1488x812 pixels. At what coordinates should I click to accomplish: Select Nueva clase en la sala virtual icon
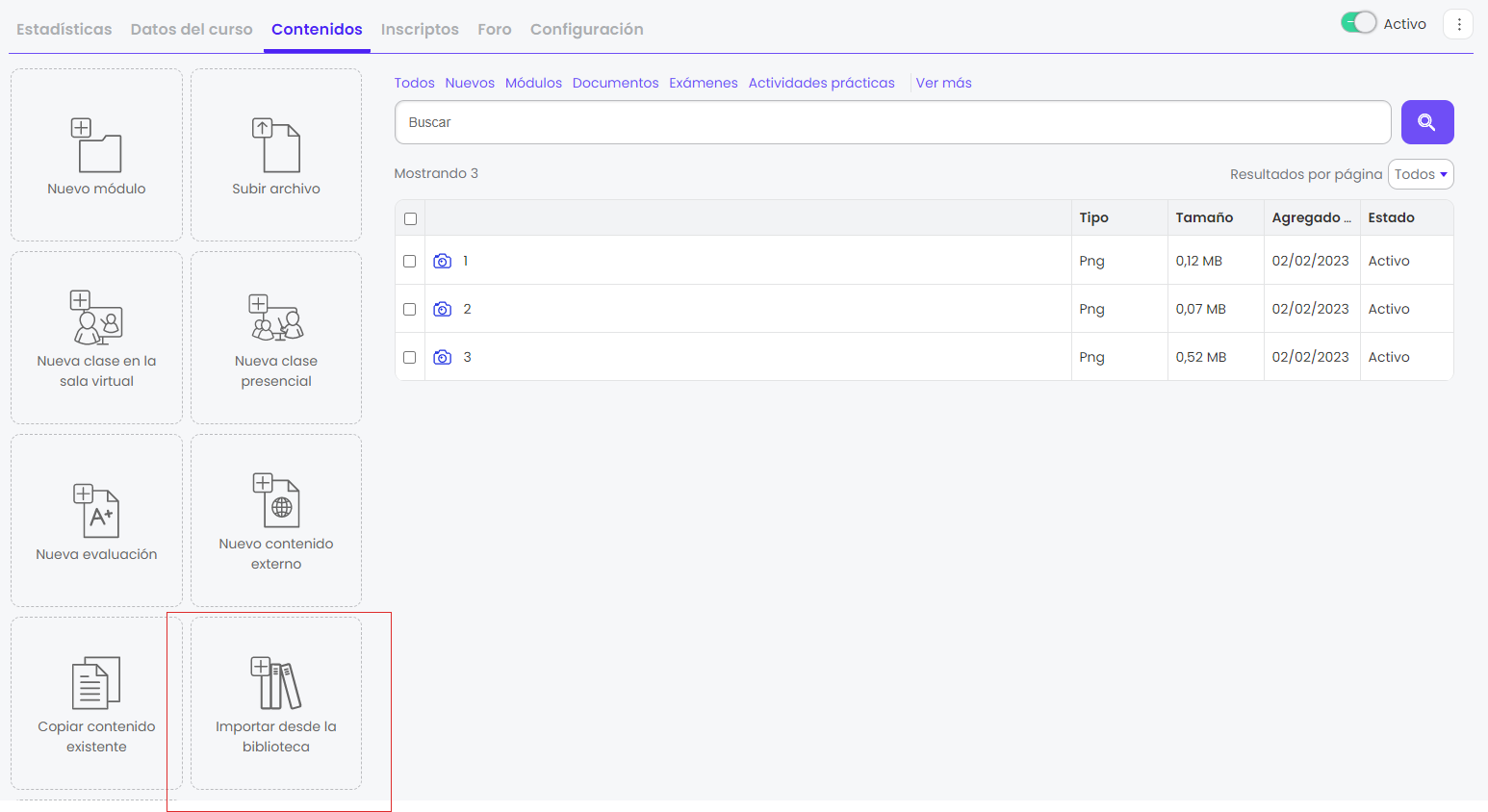(96, 317)
